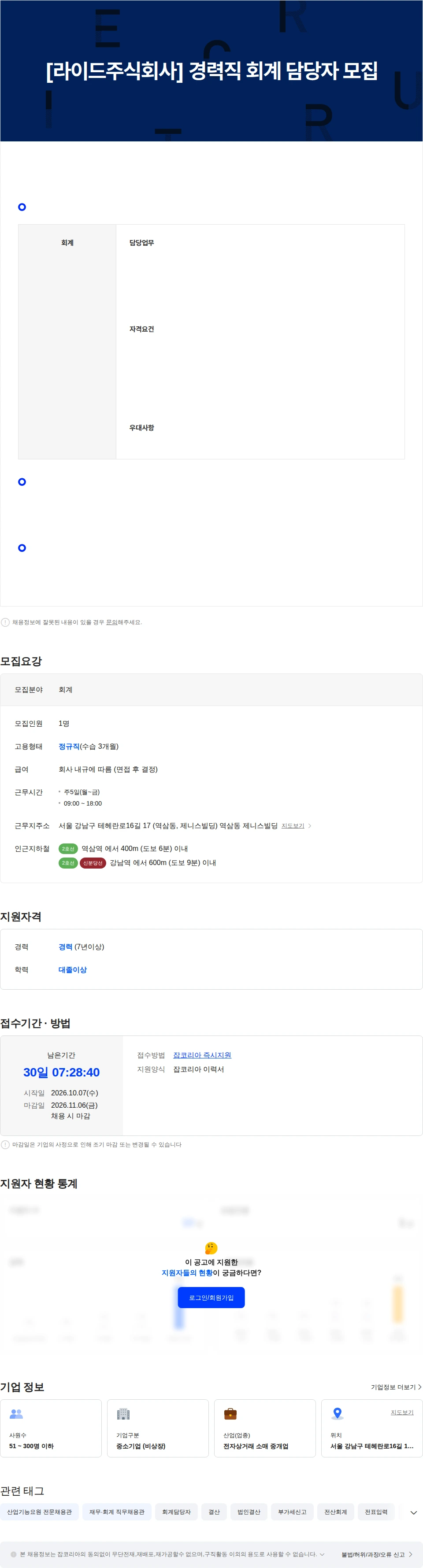
Task: Click the 마감일 2026.11.06(금) date
Action: [x=74, y=1105]
